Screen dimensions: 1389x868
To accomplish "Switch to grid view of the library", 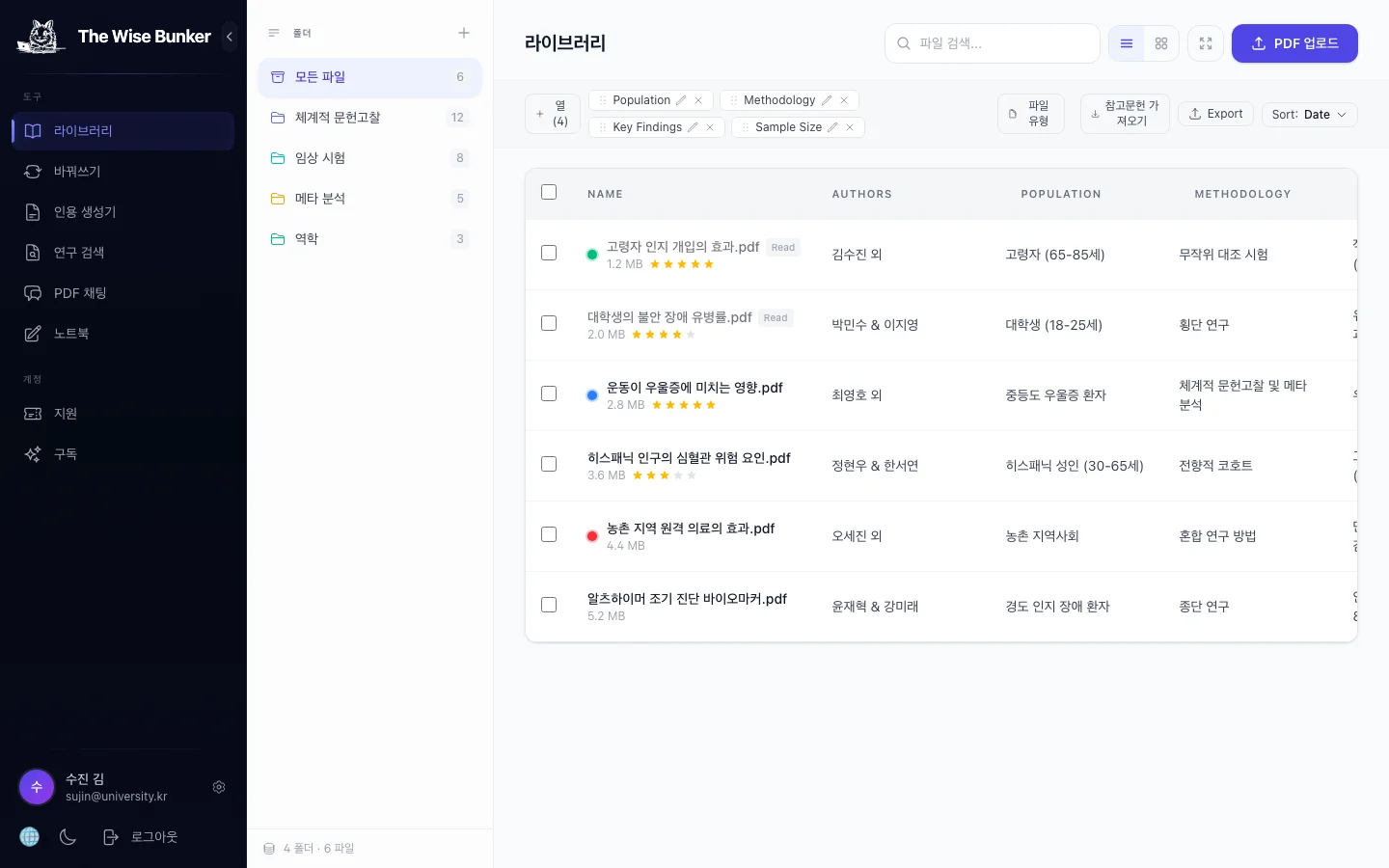I will tap(1160, 43).
